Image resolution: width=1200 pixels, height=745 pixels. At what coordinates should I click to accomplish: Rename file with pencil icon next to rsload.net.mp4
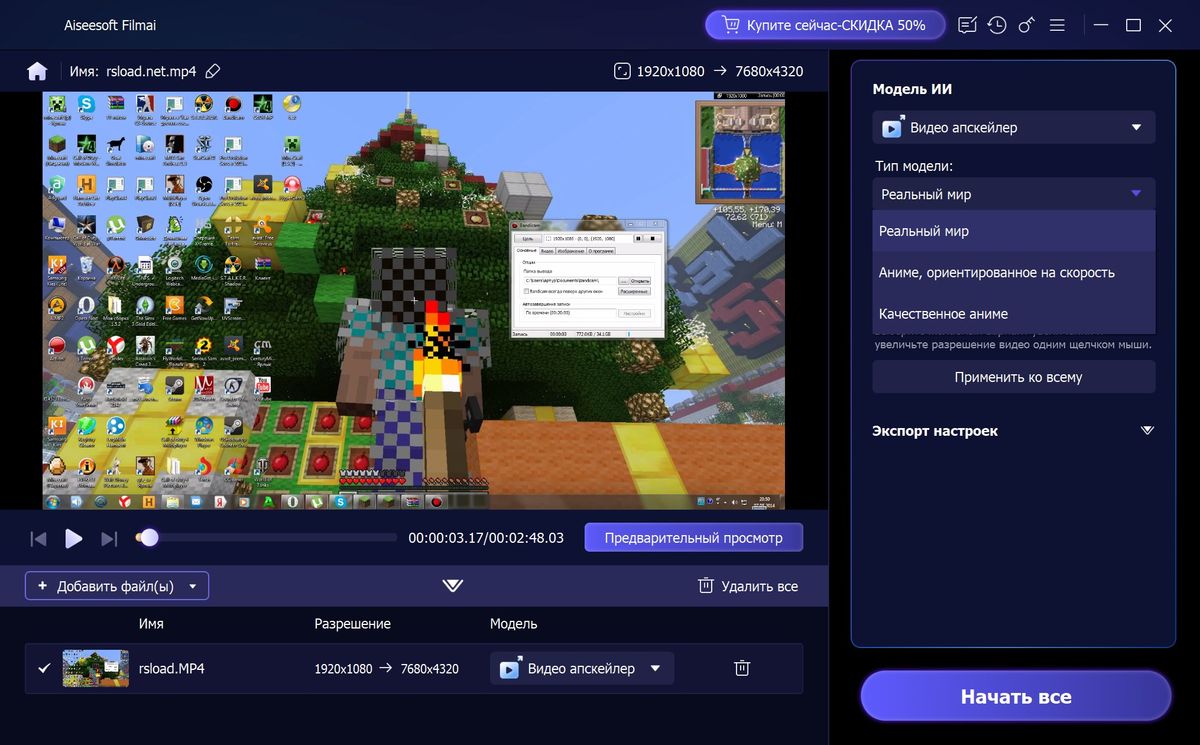212,71
